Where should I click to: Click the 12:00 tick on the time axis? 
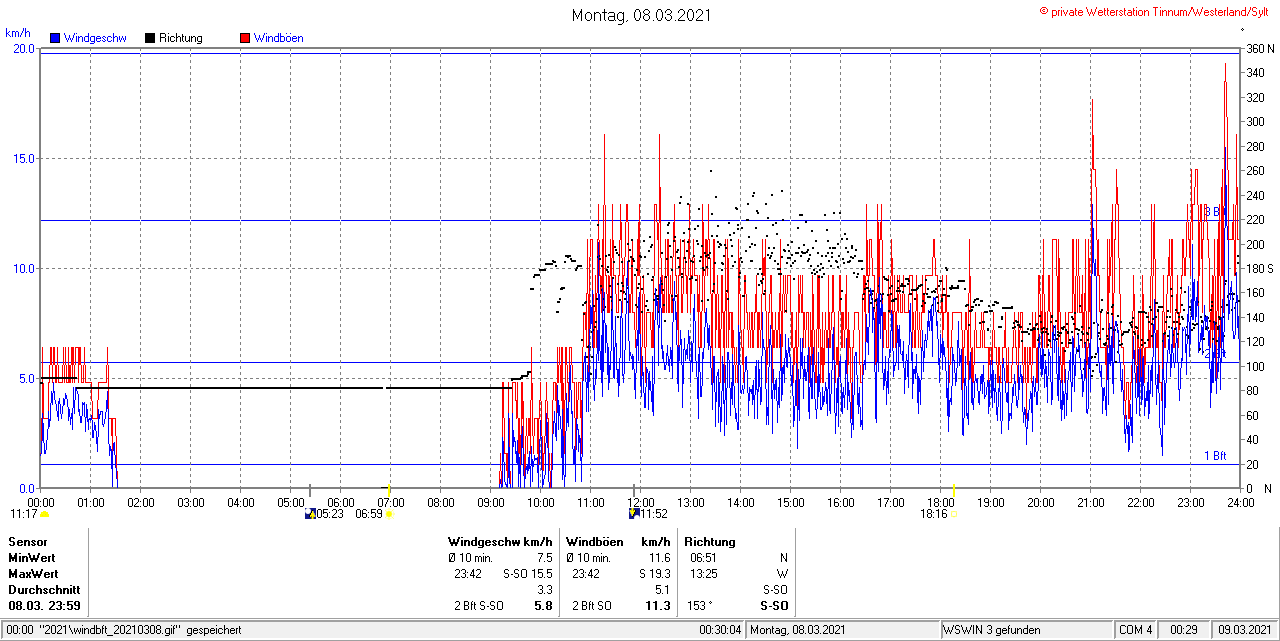641,503
